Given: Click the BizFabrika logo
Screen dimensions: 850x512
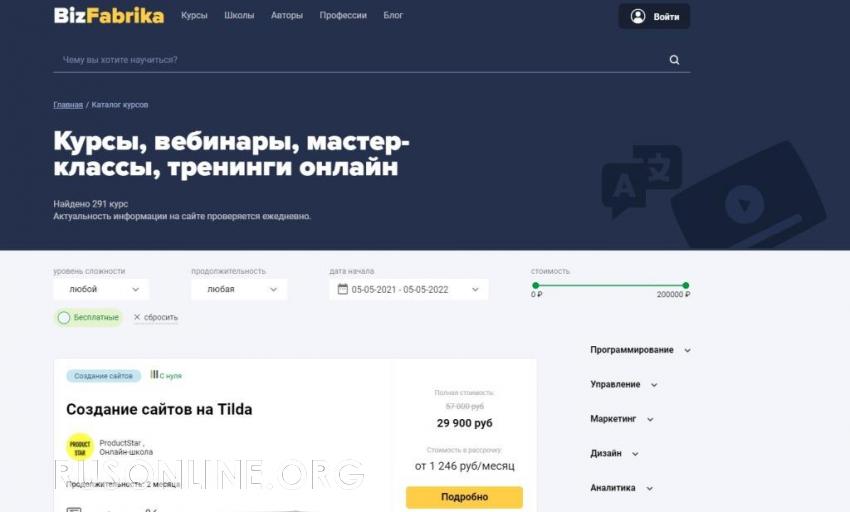Looking at the screenshot, I should pyautogui.click(x=109, y=16).
